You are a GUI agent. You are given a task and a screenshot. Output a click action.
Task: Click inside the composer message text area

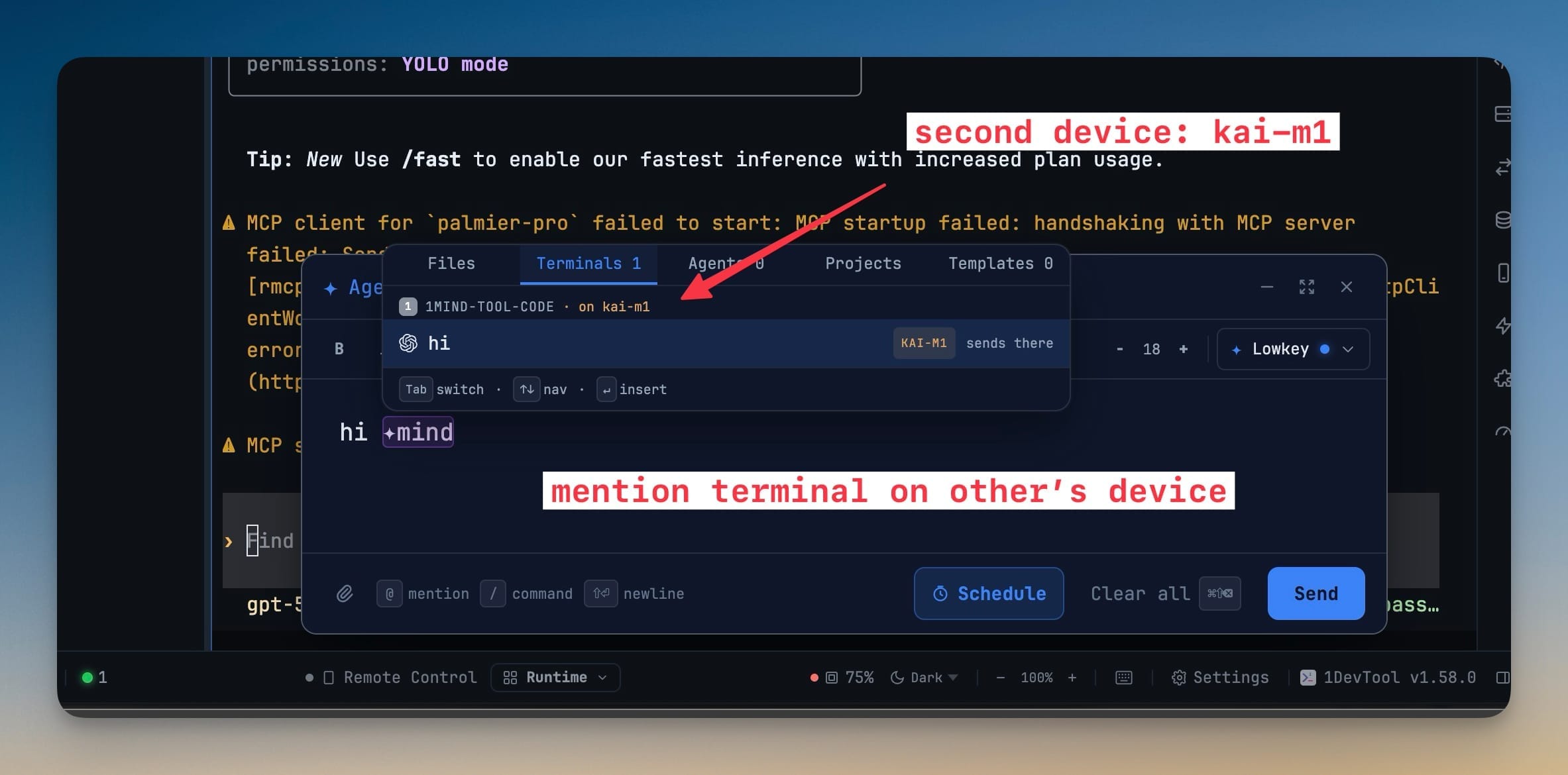coord(843,466)
